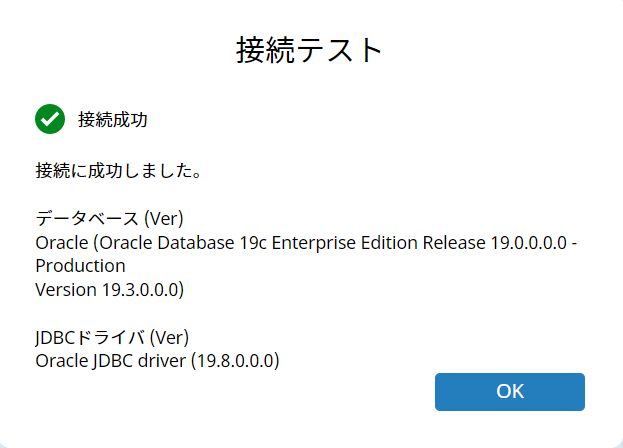
Task: Click the OK button
Action: click(510, 392)
